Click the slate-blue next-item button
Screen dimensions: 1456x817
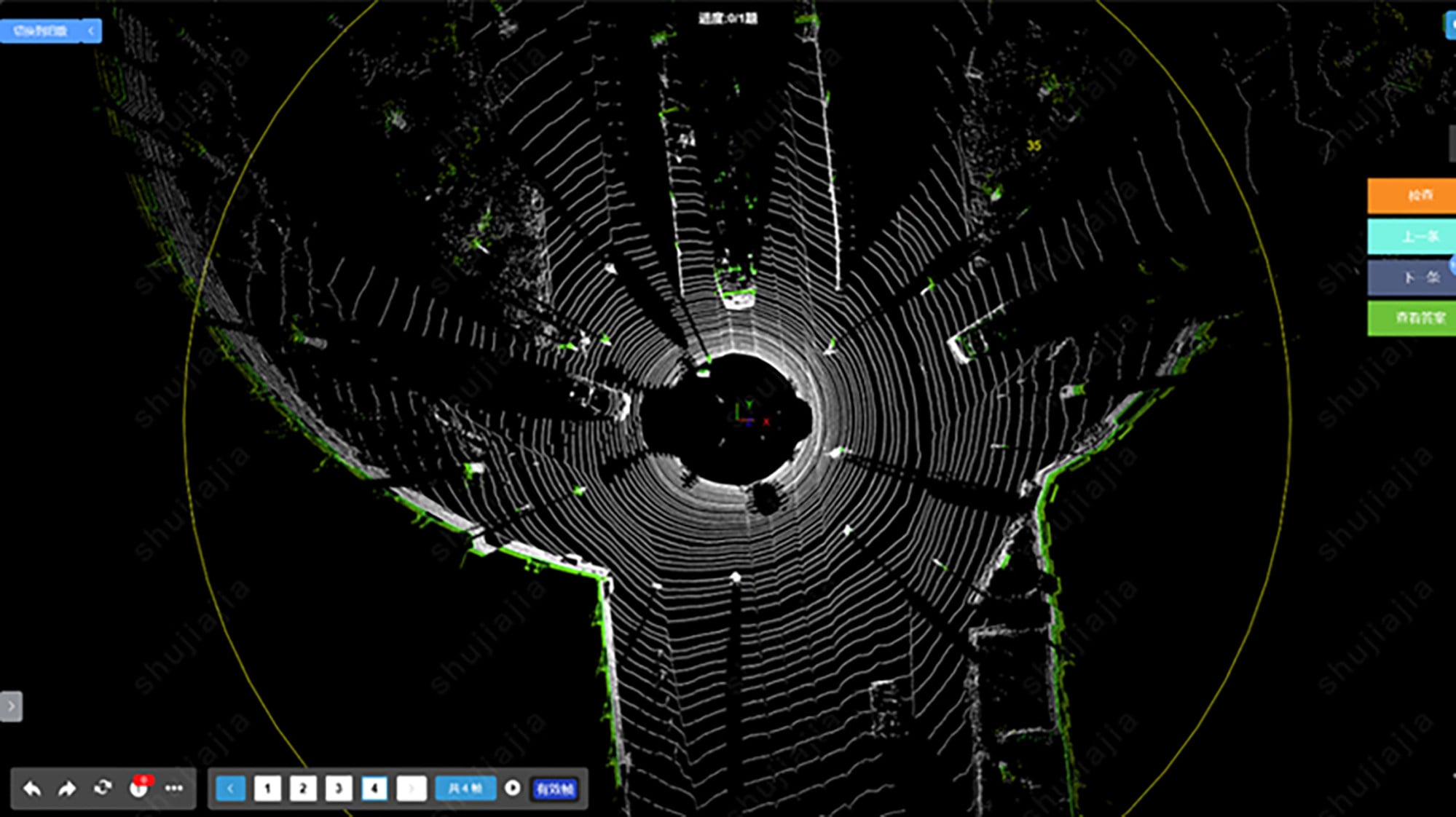click(1412, 277)
